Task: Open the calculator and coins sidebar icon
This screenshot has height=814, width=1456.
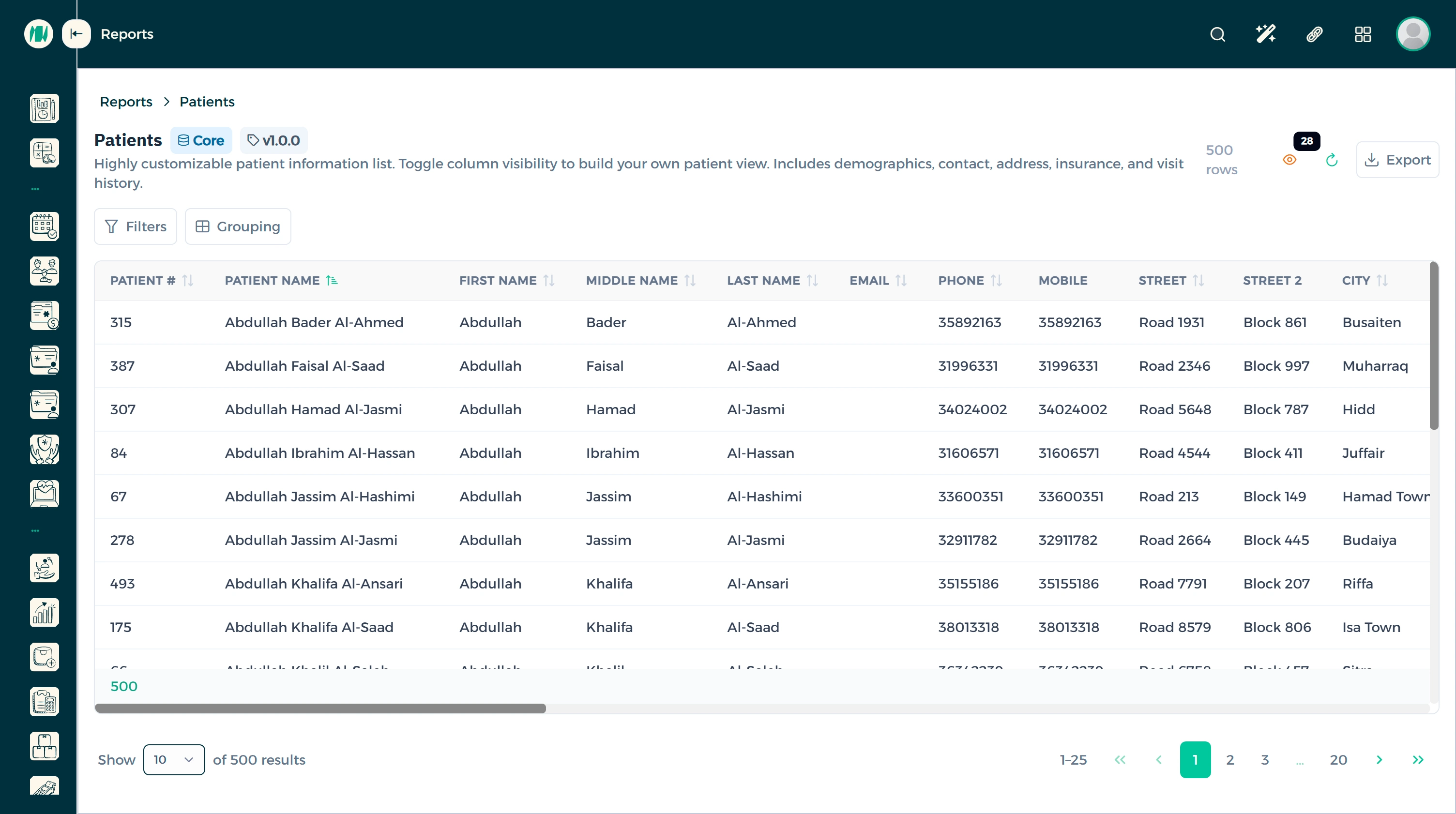Action: pos(44,153)
